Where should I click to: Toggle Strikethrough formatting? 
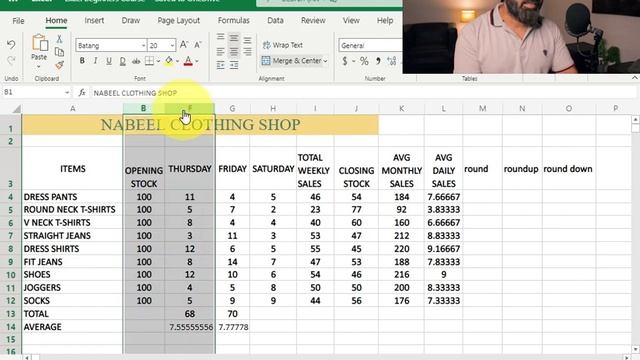(136, 61)
